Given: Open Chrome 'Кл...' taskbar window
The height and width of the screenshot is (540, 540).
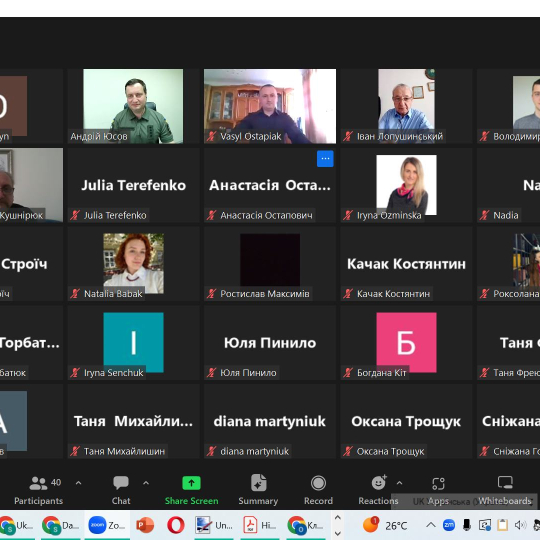Looking at the screenshot, I should [305, 526].
